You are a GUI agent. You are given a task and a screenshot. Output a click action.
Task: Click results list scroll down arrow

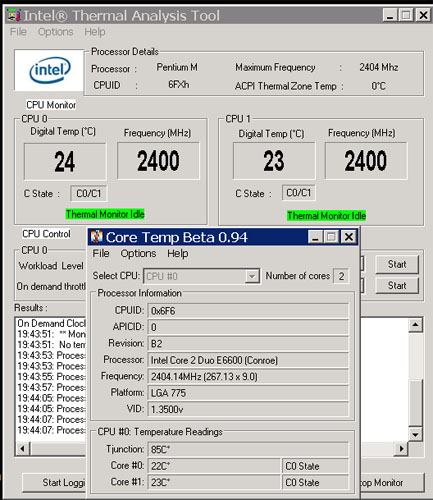coord(415,434)
